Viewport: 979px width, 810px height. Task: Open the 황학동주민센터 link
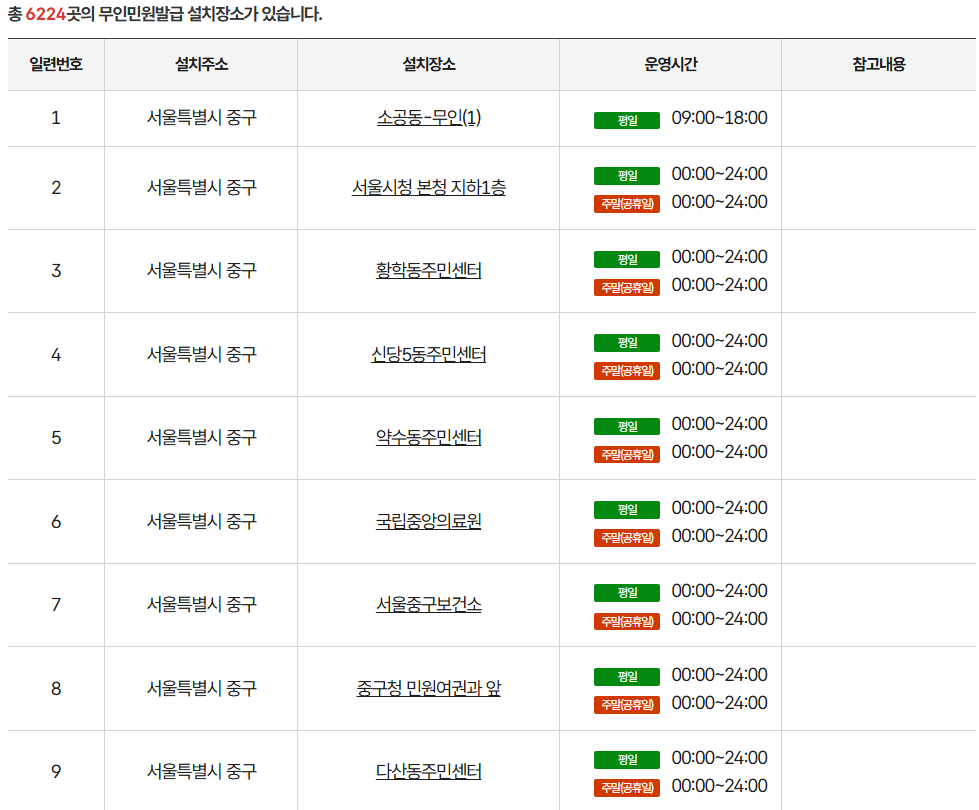click(x=428, y=270)
